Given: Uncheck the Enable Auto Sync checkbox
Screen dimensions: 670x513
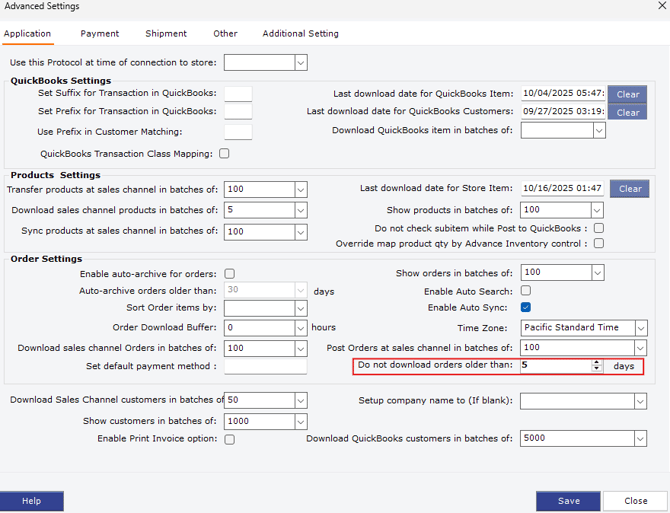Looking at the screenshot, I should coord(526,307).
